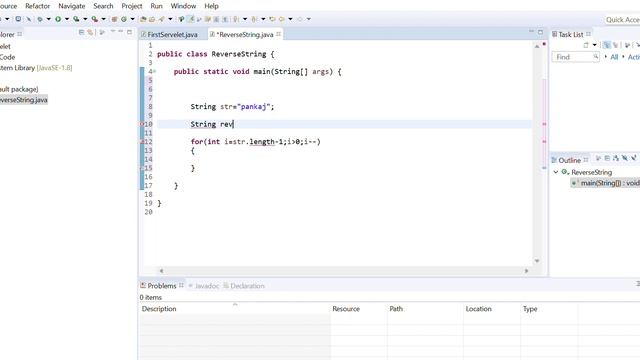The width and height of the screenshot is (640, 360).
Task: Click the Debug bug icon in the toolbar
Action: pyautogui.click(x=40, y=19)
